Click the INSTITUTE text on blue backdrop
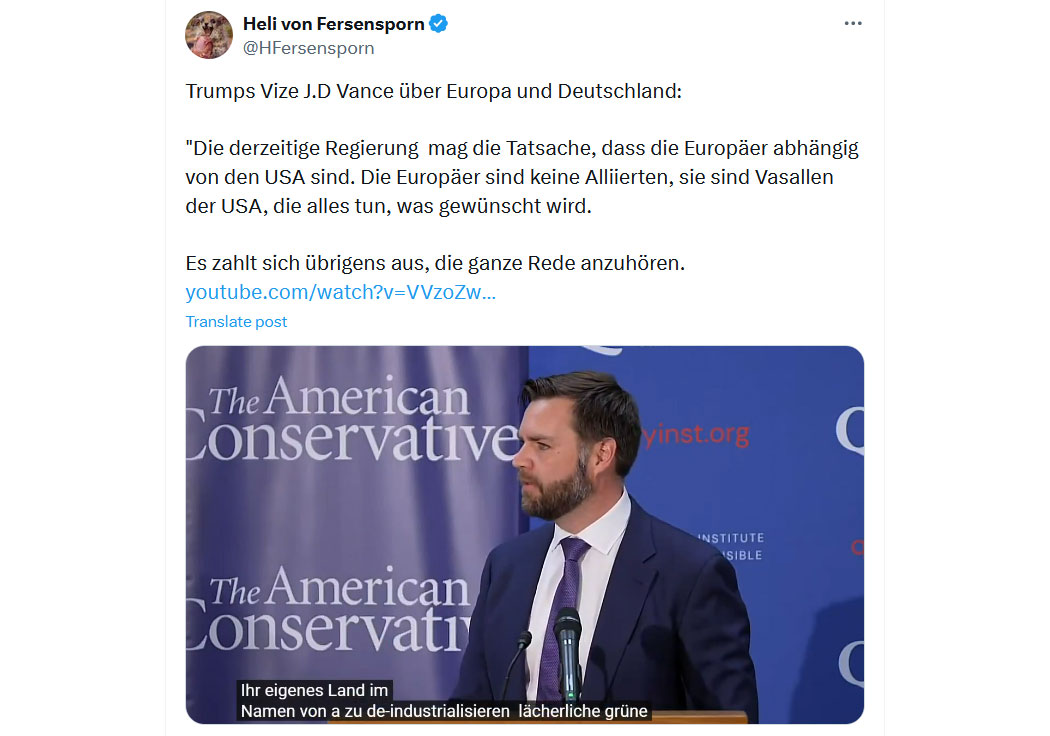The width and height of the screenshot is (1050, 736). click(730, 538)
